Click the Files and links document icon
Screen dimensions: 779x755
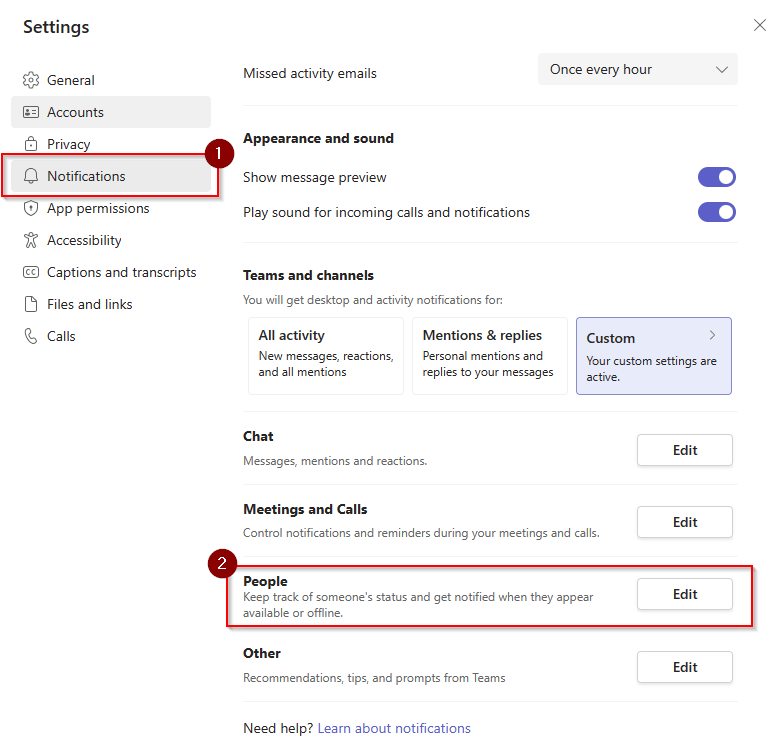tap(31, 304)
